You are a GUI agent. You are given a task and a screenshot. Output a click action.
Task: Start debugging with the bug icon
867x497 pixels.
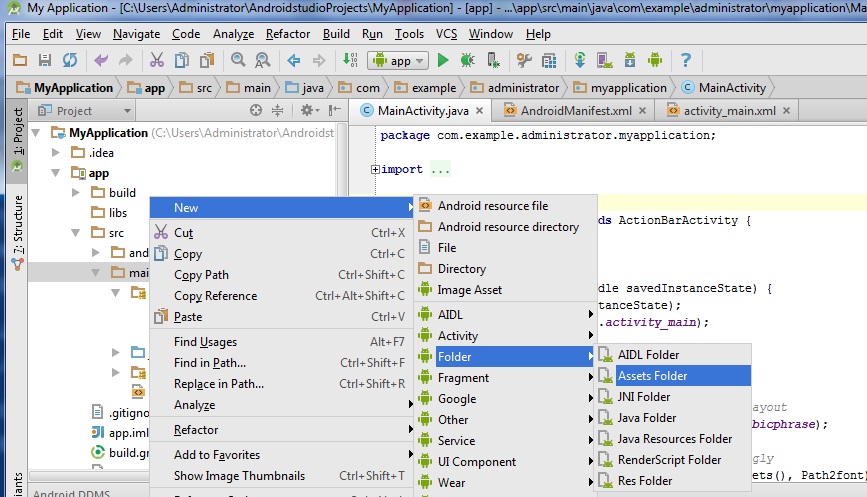point(466,61)
